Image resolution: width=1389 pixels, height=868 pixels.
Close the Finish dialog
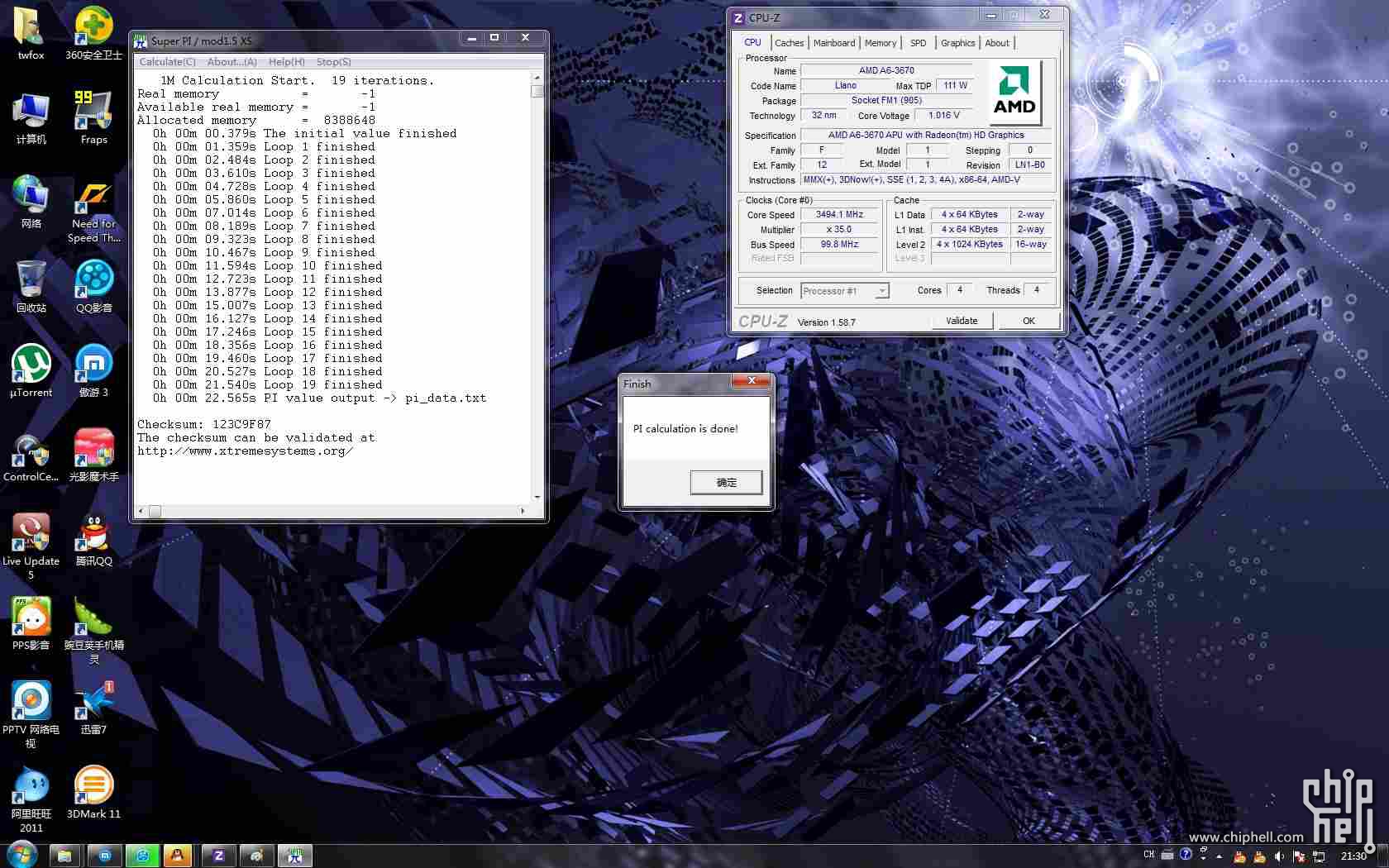pos(752,381)
